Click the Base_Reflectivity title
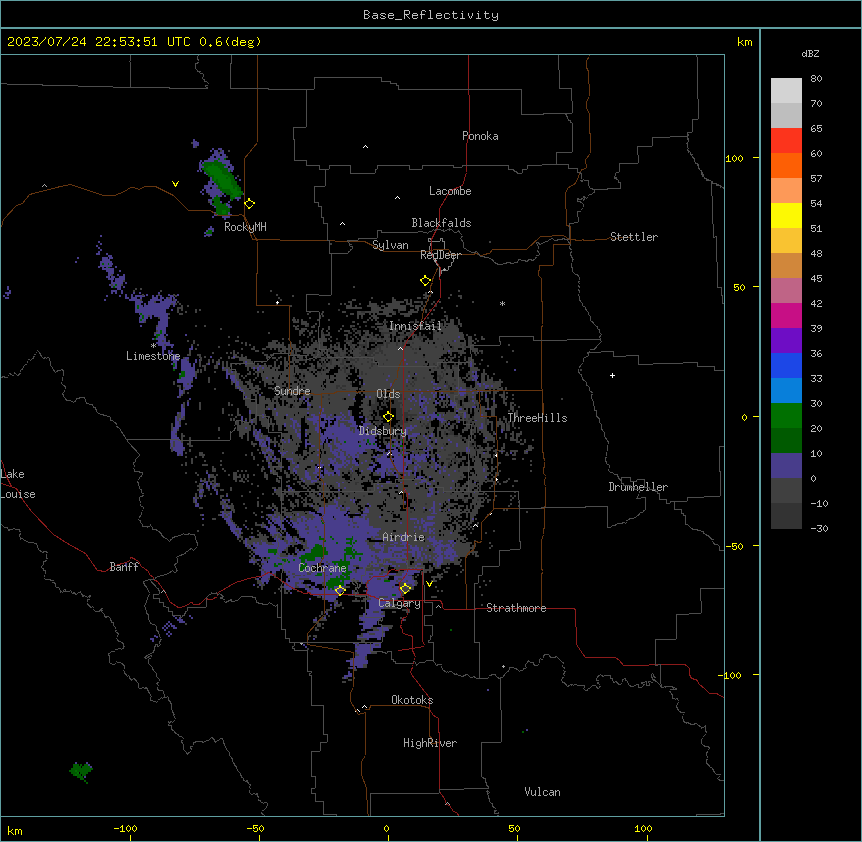This screenshot has height=842, width=862. 431,15
